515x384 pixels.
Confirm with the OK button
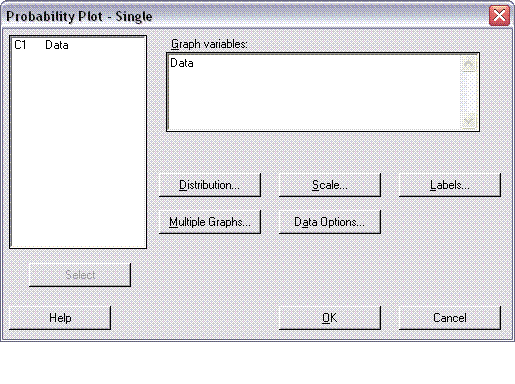click(330, 318)
